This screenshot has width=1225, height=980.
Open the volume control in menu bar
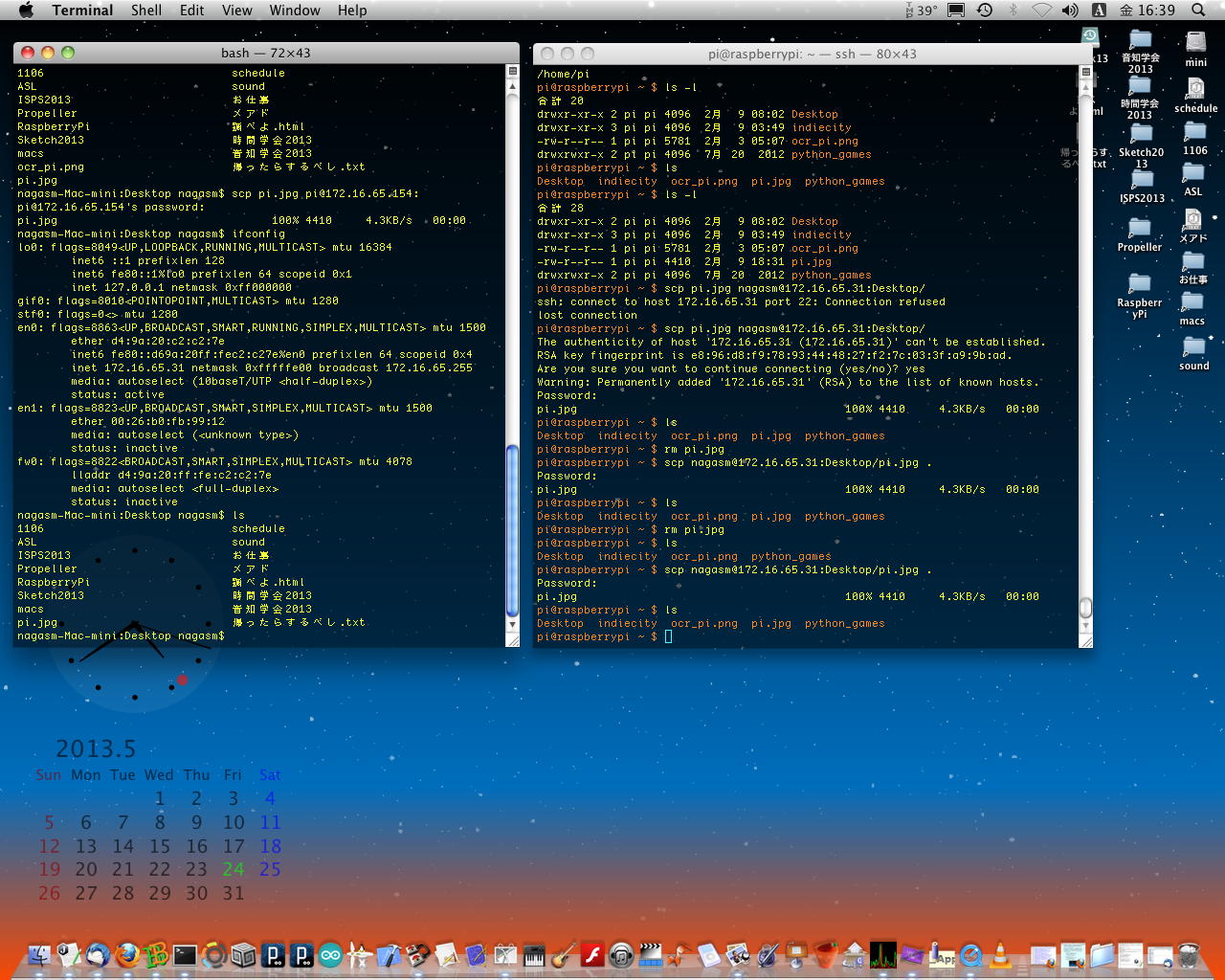pyautogui.click(x=1070, y=11)
